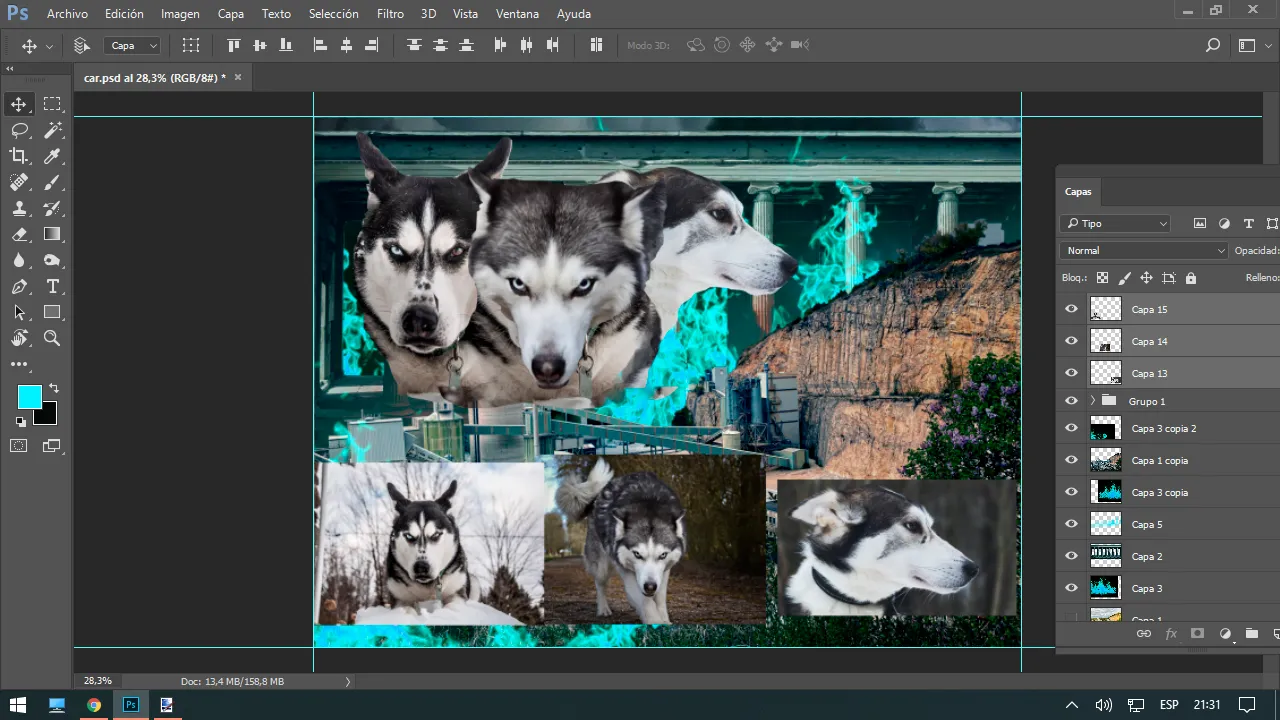
Task: Open the extra tools ellipsis menu
Action: (19, 365)
